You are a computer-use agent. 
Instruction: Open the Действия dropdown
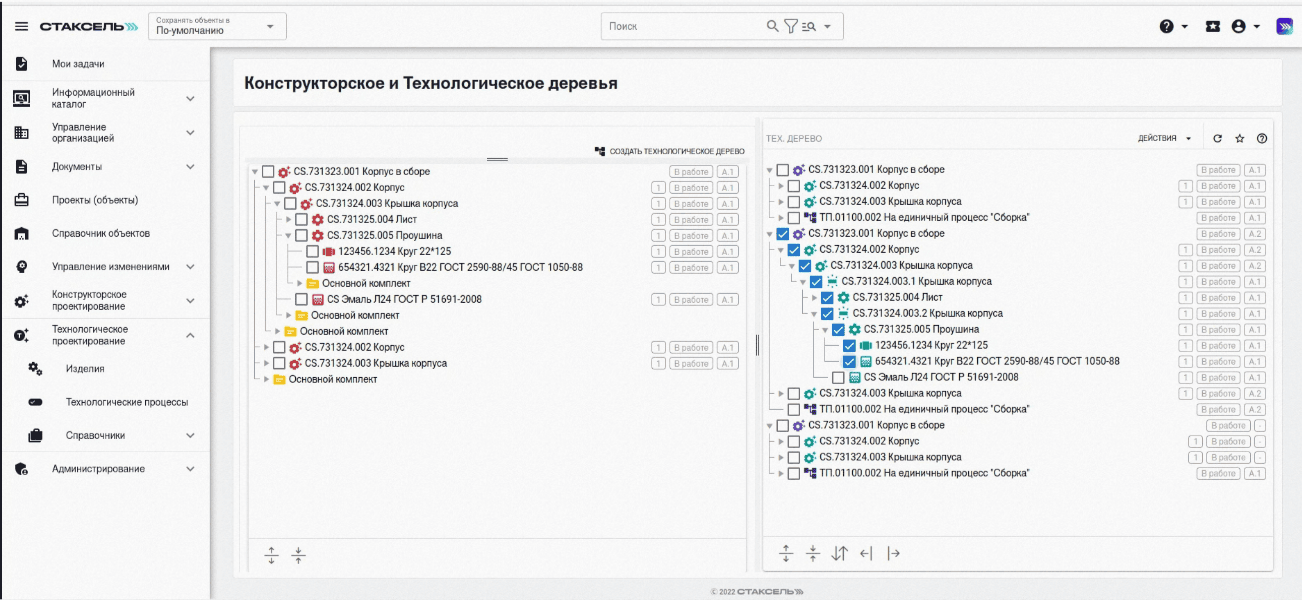[1164, 138]
